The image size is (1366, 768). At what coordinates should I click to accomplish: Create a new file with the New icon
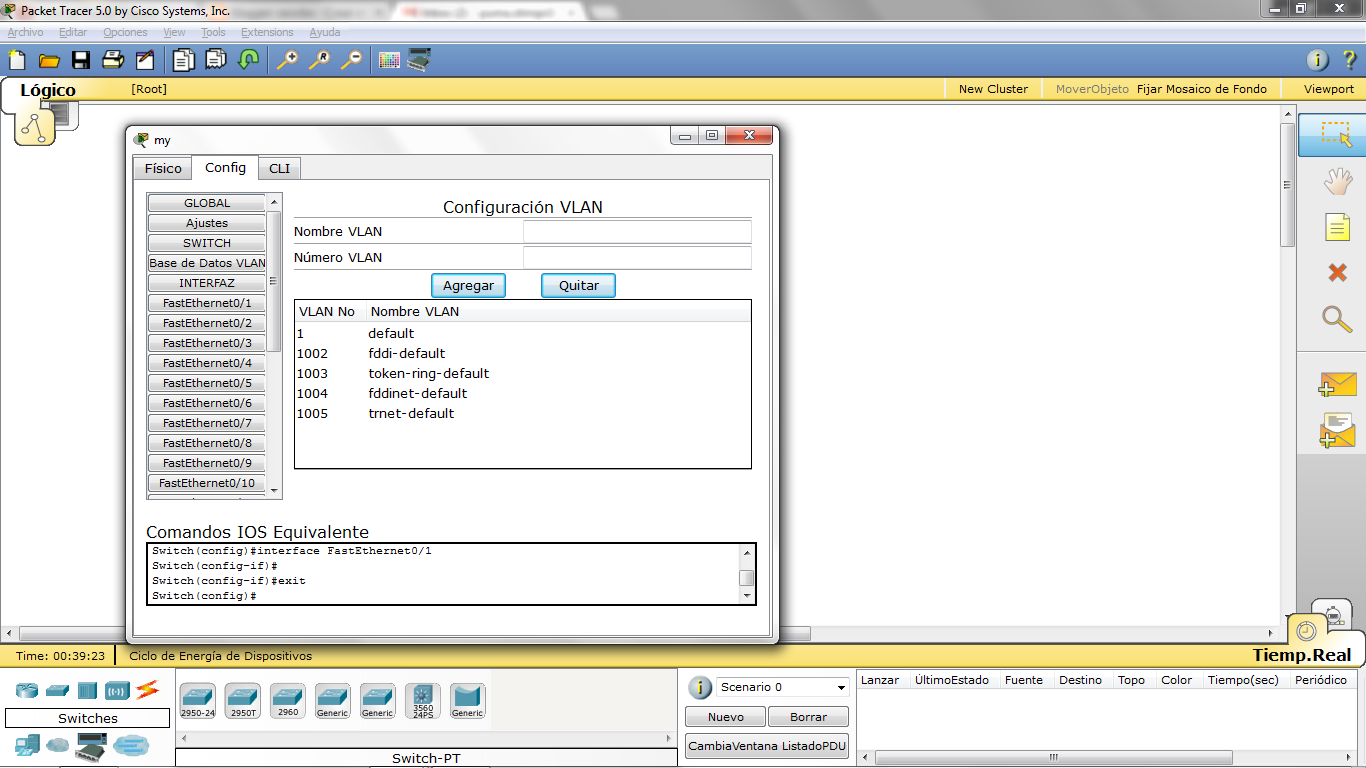point(17,60)
